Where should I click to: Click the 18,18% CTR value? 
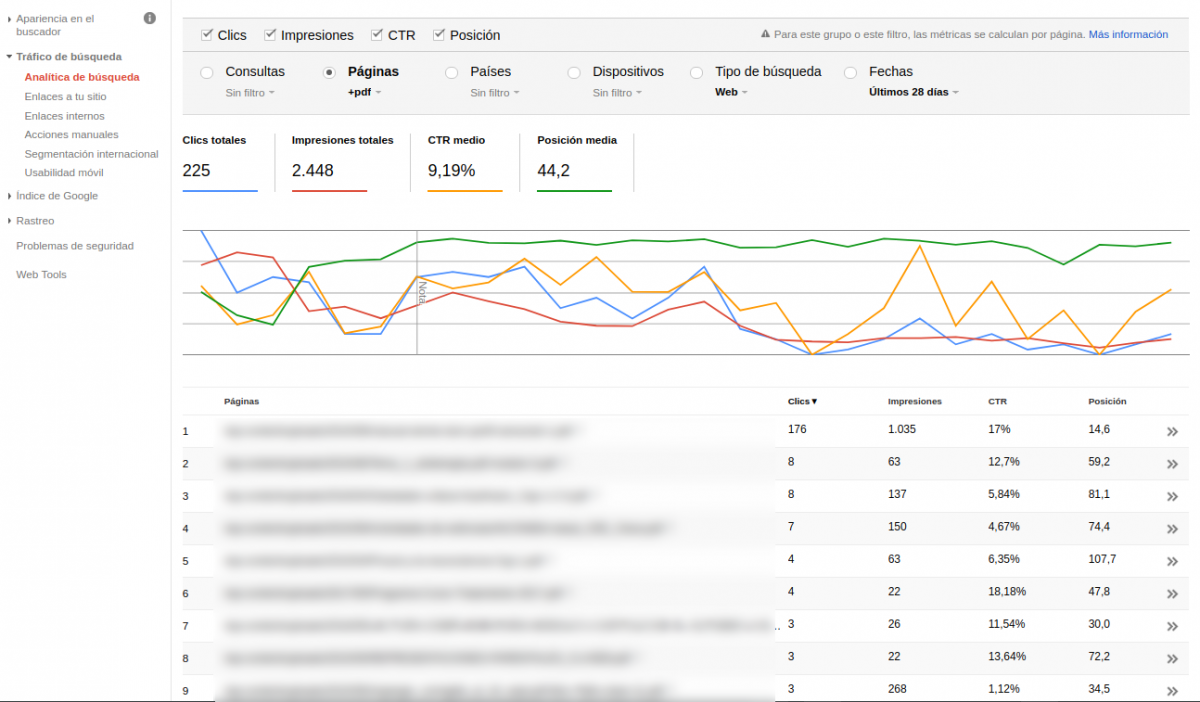pyautogui.click(x=1006, y=592)
